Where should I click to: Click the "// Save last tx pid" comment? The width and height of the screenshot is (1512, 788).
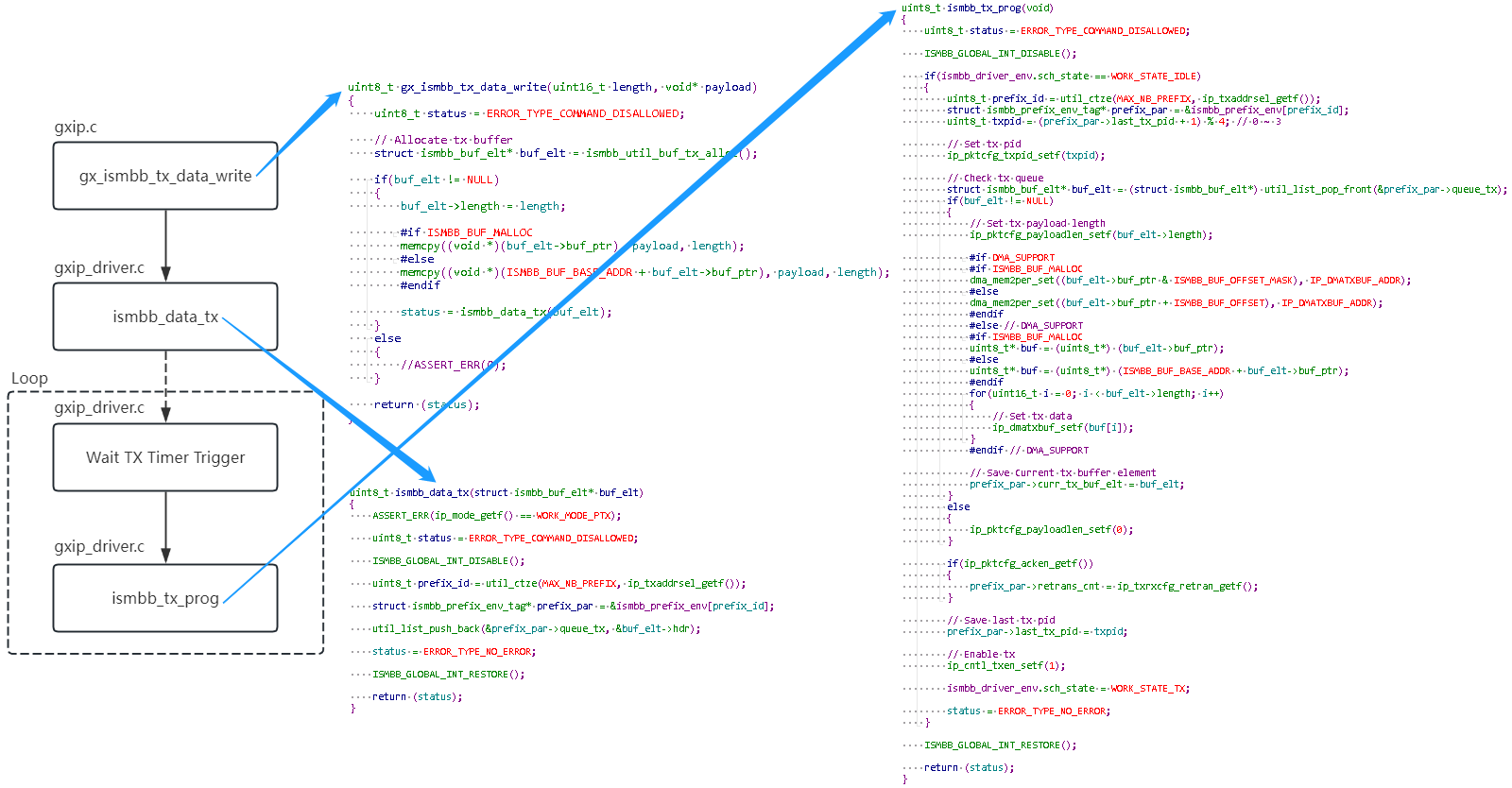[1001, 620]
